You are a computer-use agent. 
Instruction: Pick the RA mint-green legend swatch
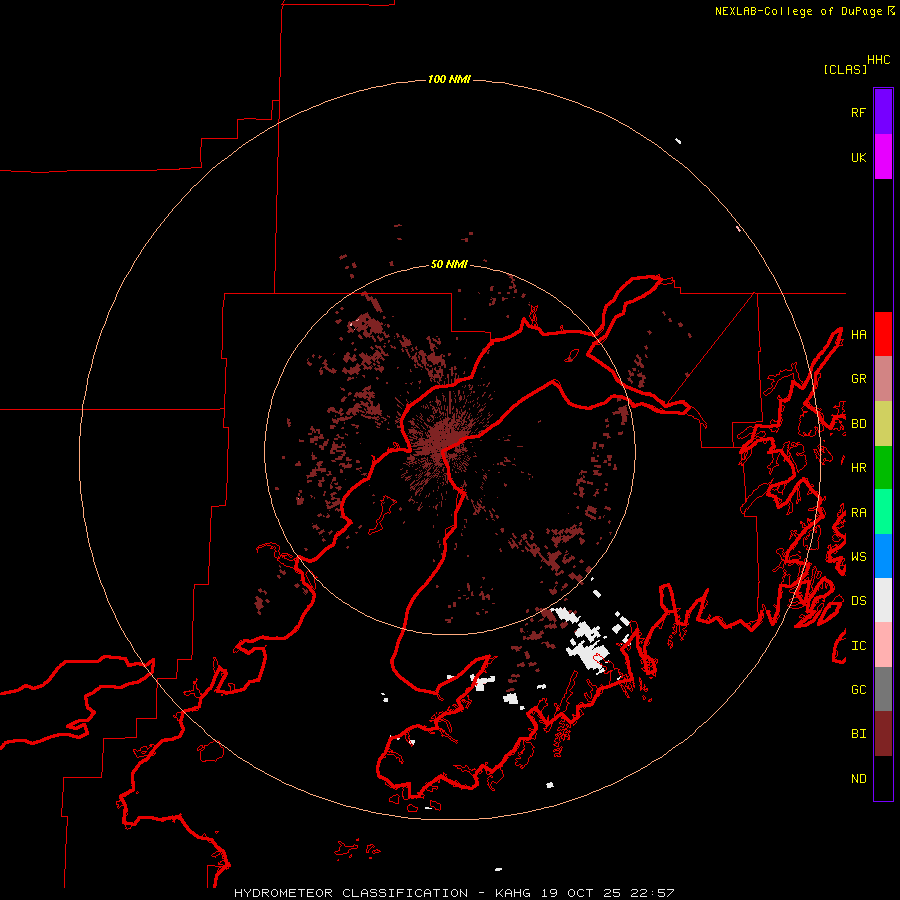coord(883,512)
